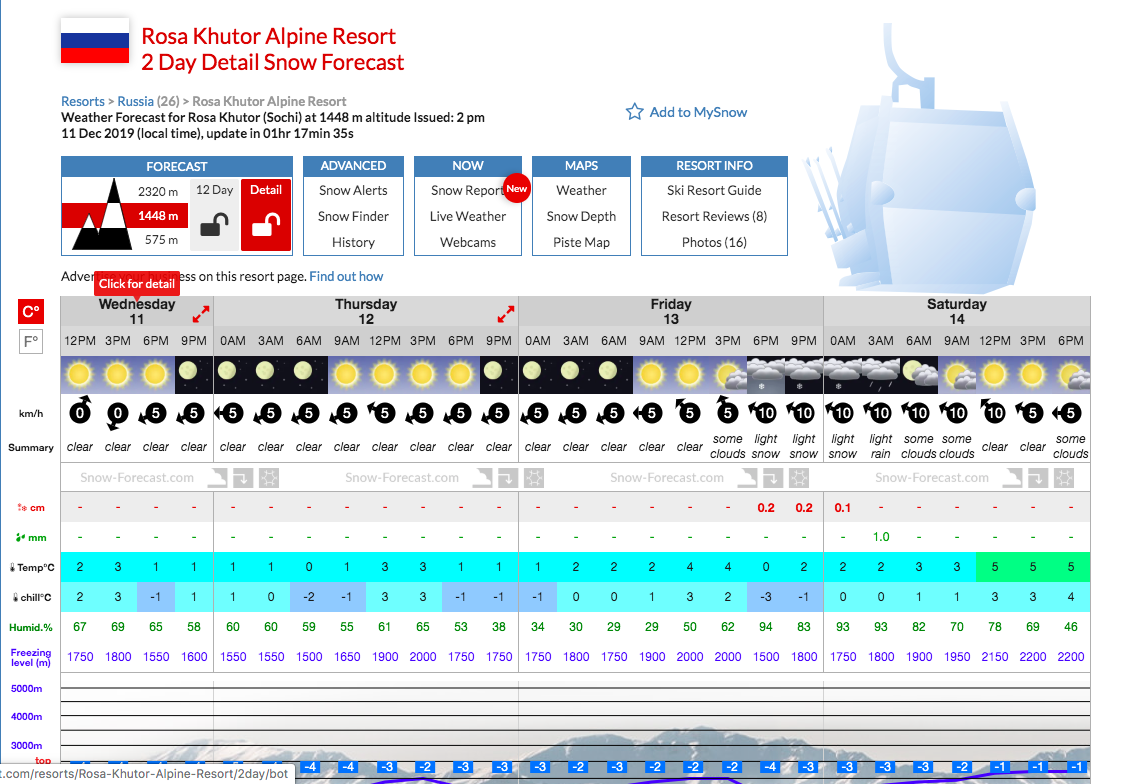Screen dimensions: 1123x784
Task: Click Friday 9PM light snow weather icon
Action: (x=804, y=374)
